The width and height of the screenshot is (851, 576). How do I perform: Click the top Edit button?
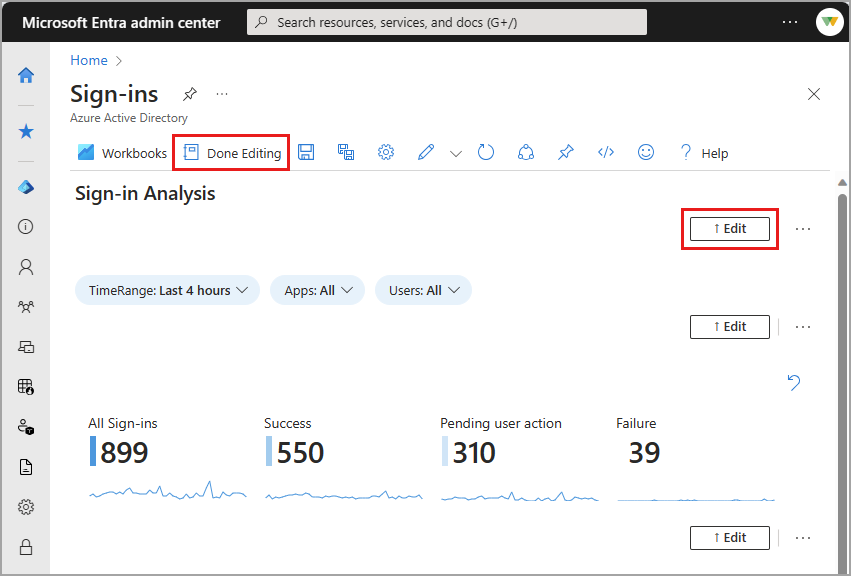coord(729,228)
